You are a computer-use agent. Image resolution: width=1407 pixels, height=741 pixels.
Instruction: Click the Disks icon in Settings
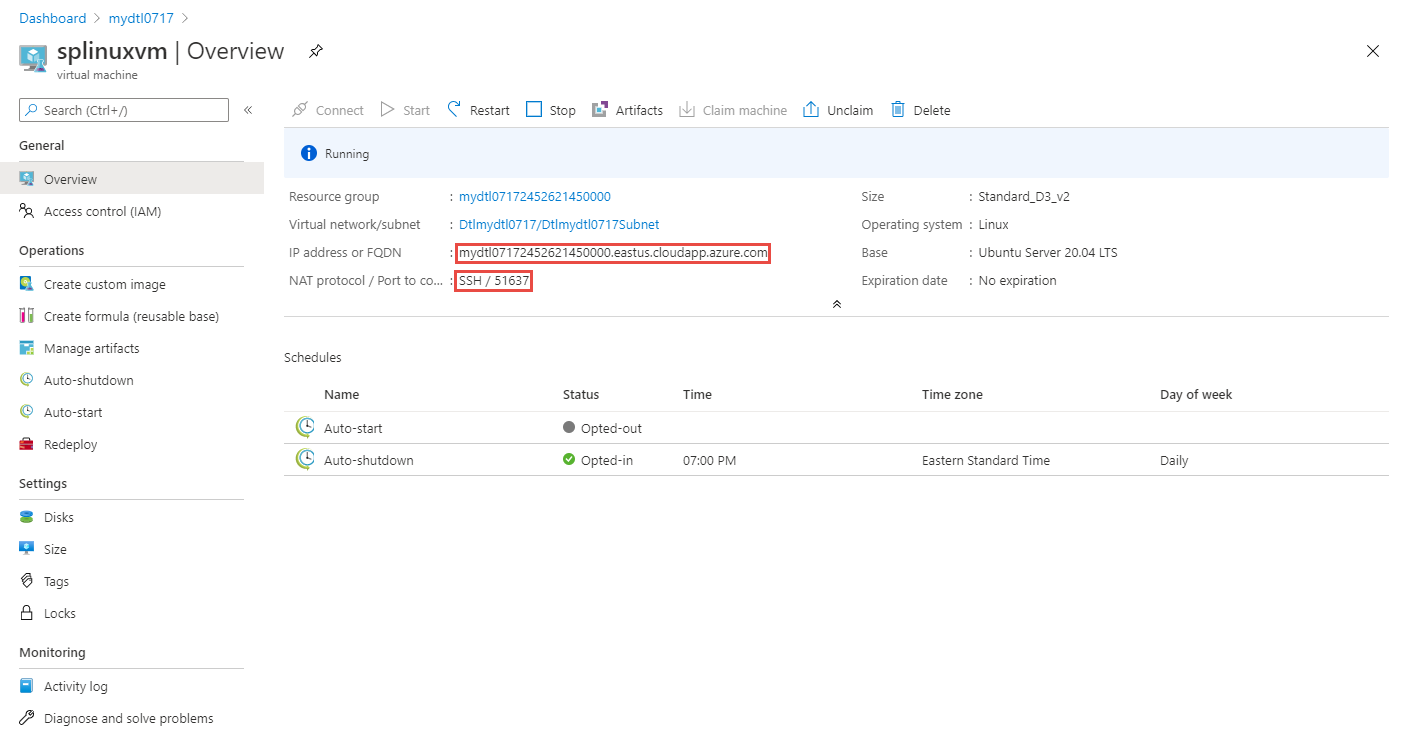27,517
